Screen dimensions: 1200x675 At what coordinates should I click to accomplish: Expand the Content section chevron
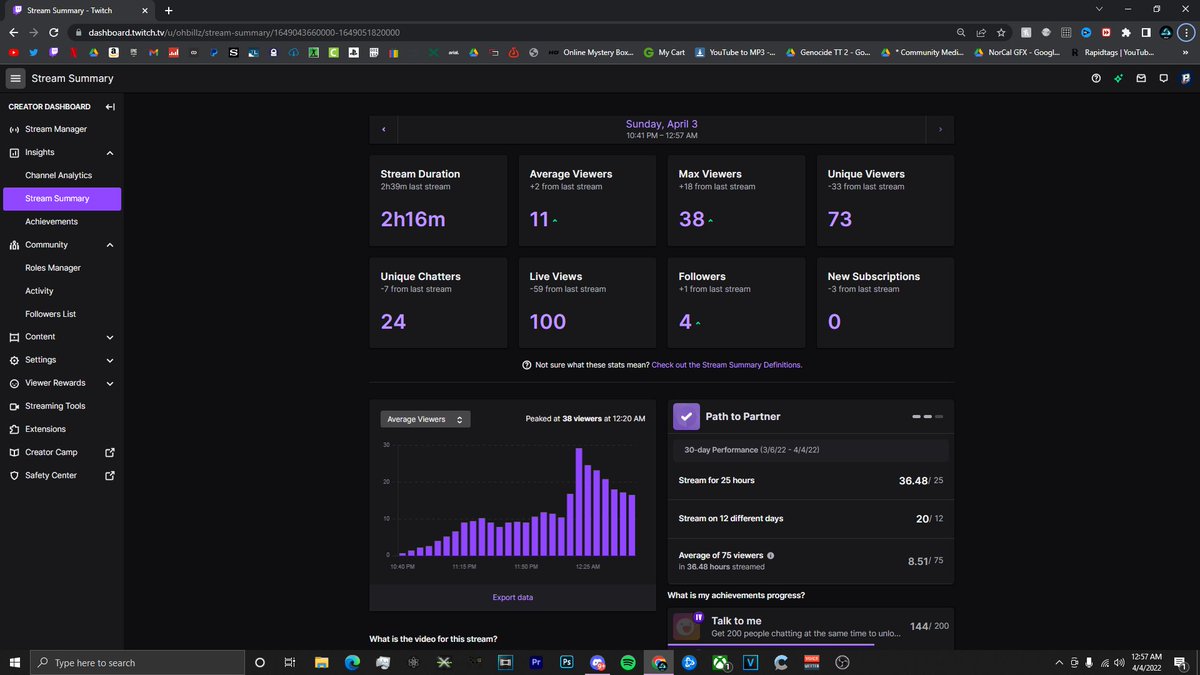[x=110, y=337]
